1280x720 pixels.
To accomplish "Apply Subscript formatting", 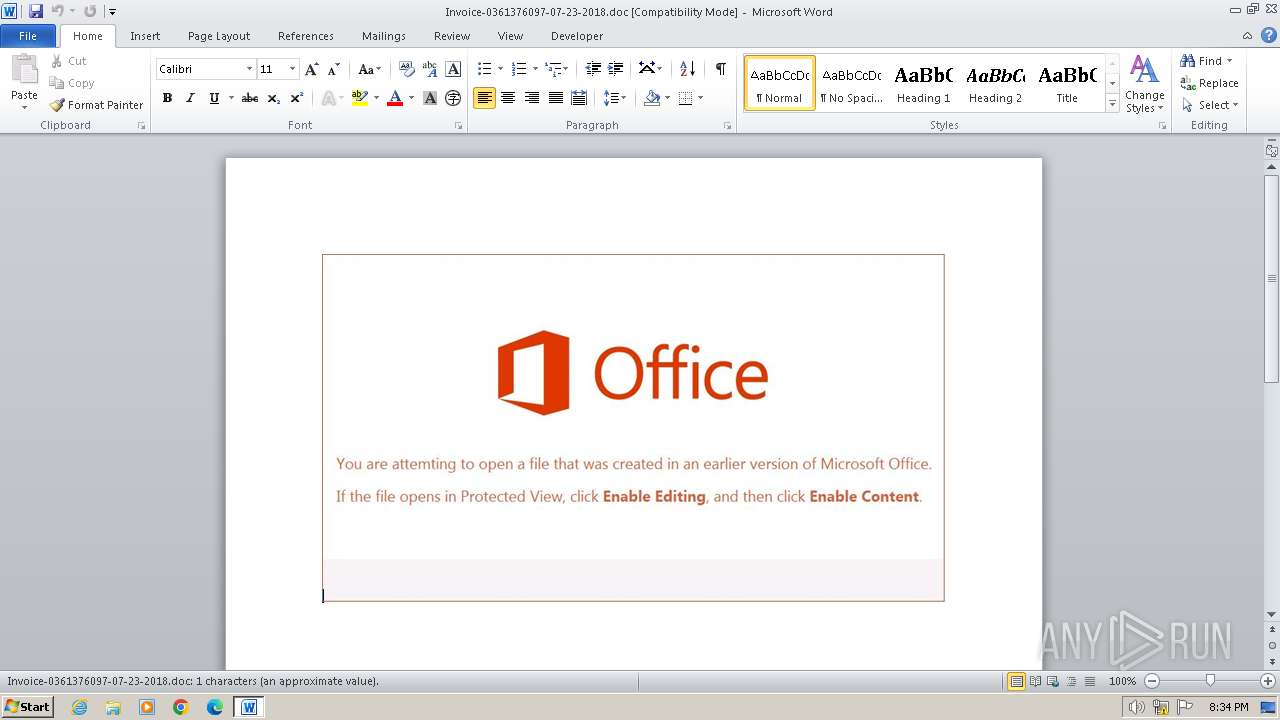I will (x=273, y=98).
